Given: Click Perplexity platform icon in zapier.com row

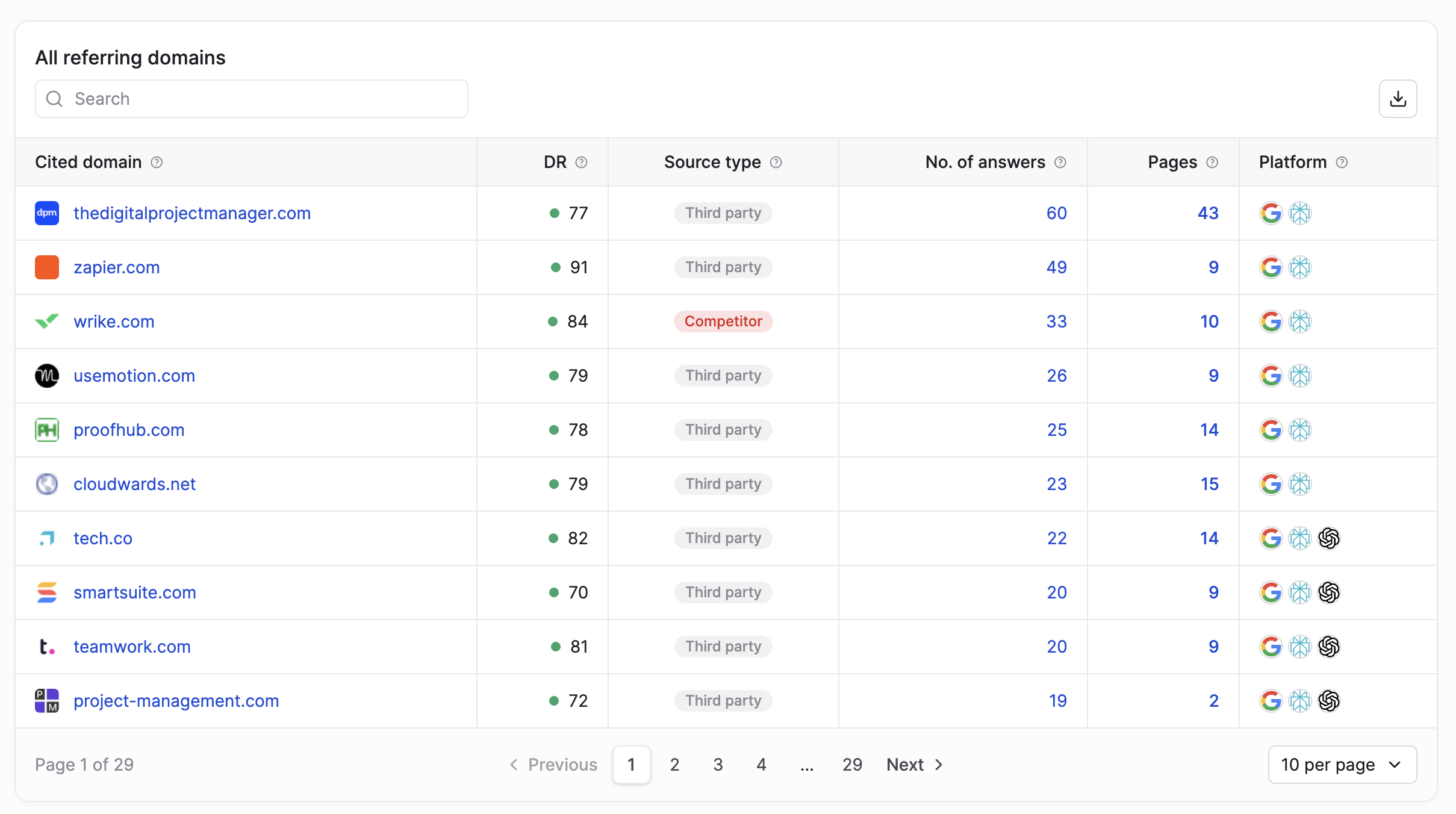Looking at the screenshot, I should 1299,267.
